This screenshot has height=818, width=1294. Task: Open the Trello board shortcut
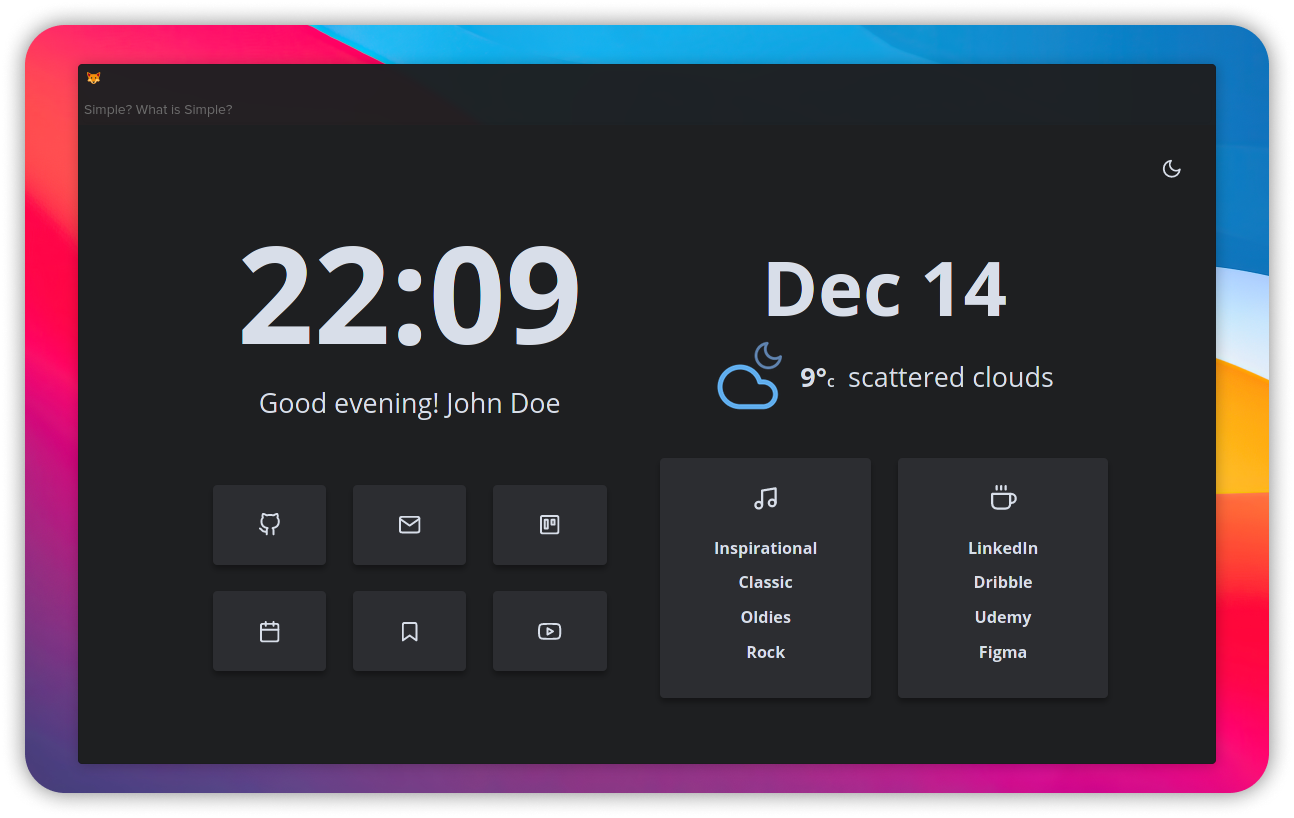point(549,525)
